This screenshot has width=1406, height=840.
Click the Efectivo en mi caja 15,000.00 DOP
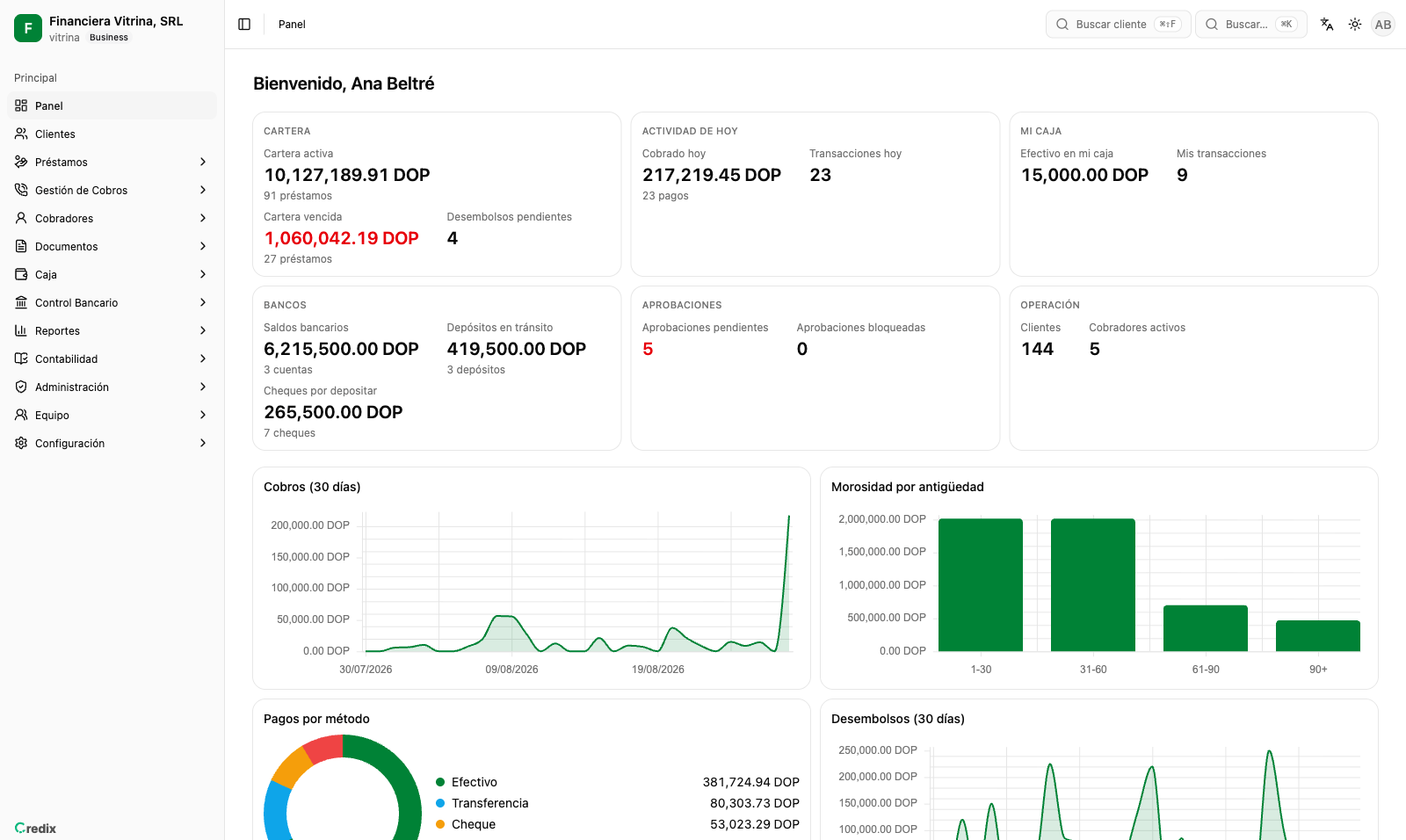pos(1084,175)
